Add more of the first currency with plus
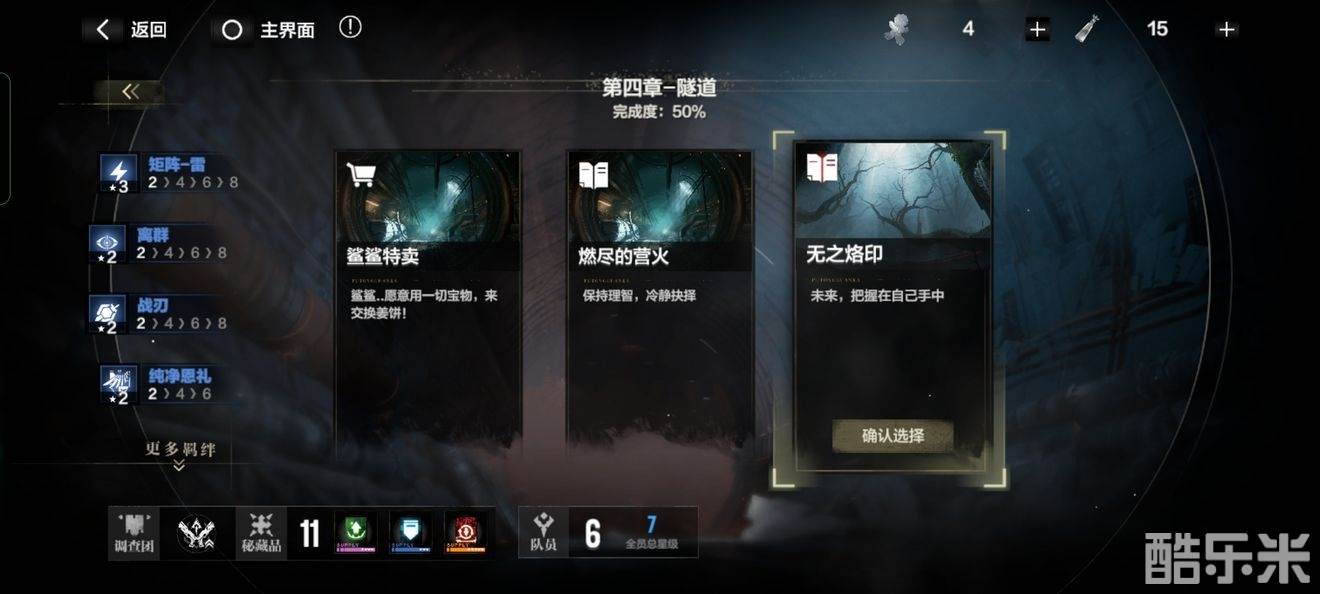 point(1037,30)
